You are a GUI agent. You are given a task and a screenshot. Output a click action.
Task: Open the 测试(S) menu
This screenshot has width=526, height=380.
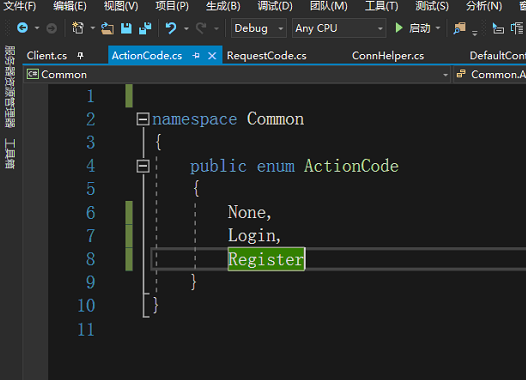[432, 6]
